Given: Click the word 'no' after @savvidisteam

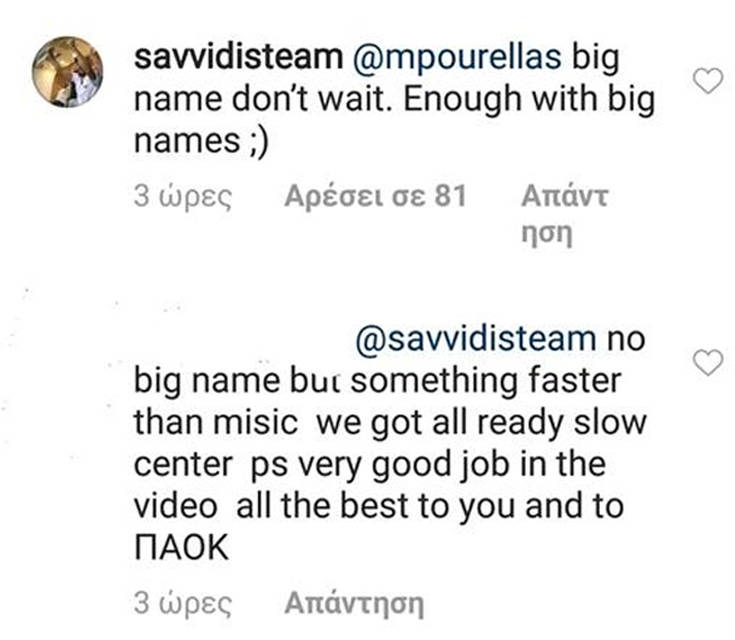Looking at the screenshot, I should pyautogui.click(x=626, y=339).
